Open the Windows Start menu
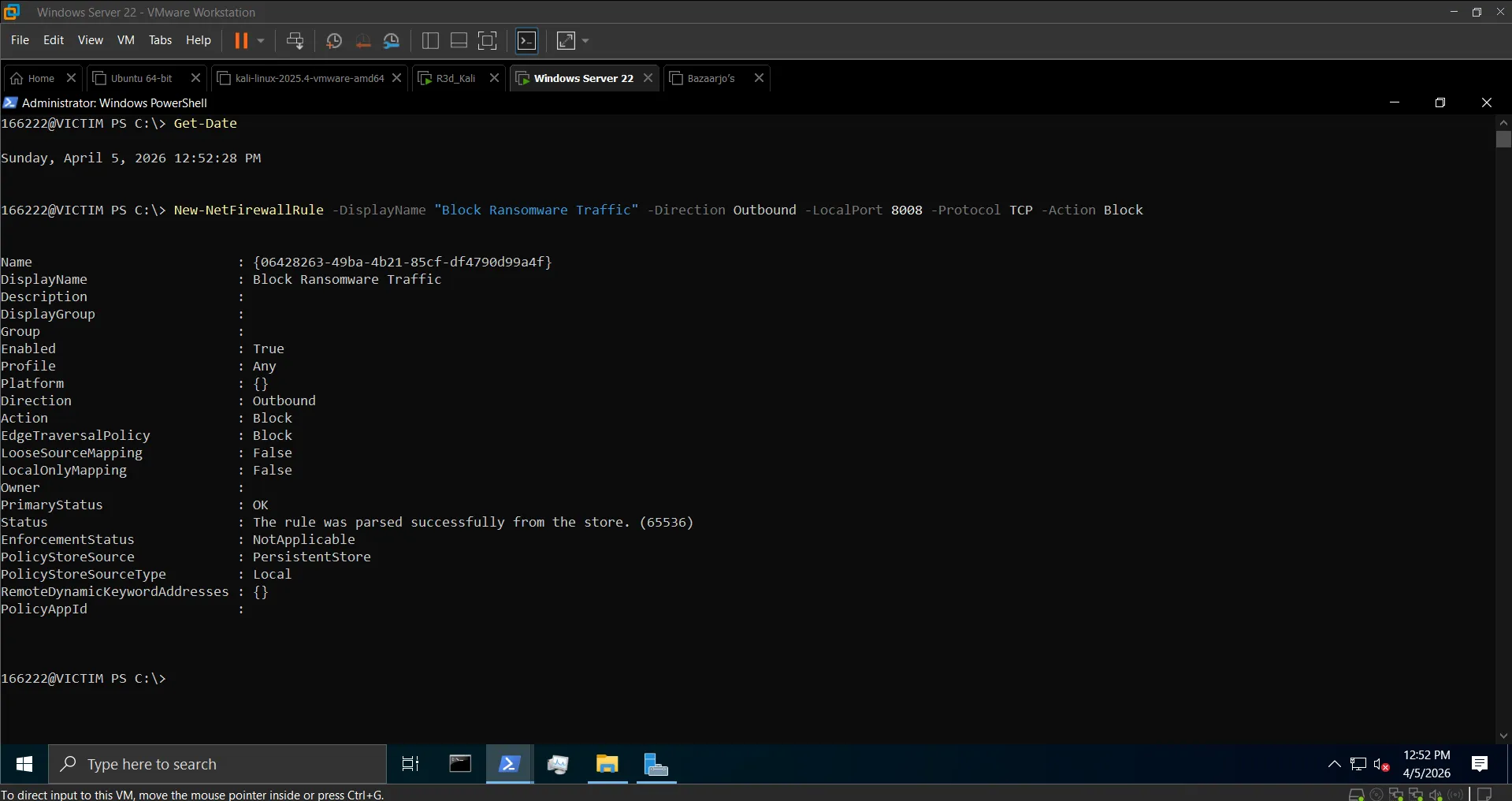The image size is (1512, 801). click(24, 764)
